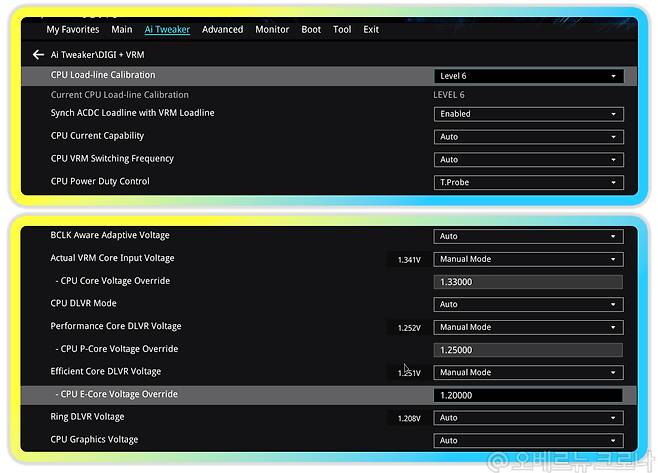Screen dimensions: 658x473
Task: Open Synch ACDC Loadline Enabled dropdown
Action: coord(528,114)
